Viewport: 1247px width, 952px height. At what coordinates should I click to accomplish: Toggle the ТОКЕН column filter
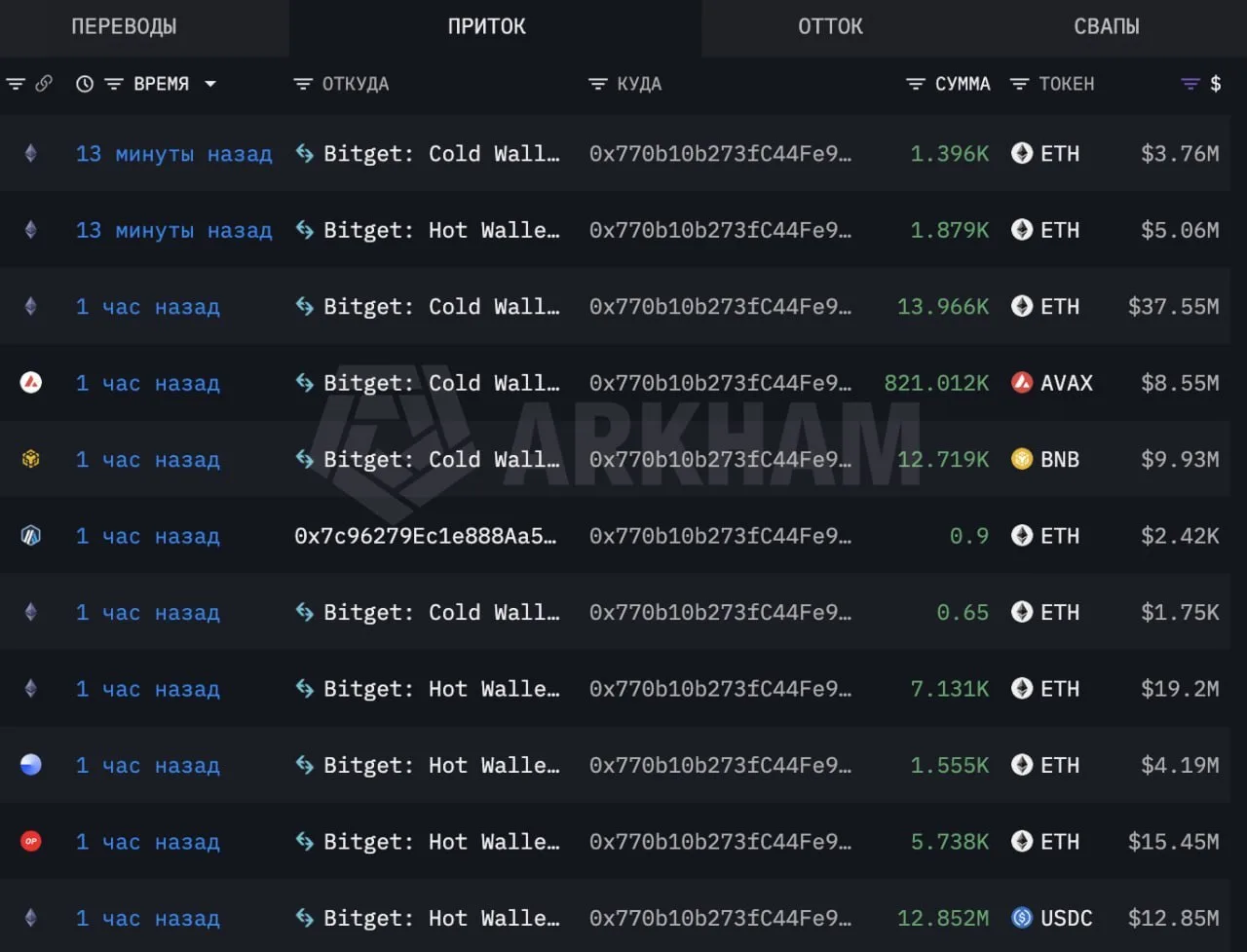tap(1019, 84)
